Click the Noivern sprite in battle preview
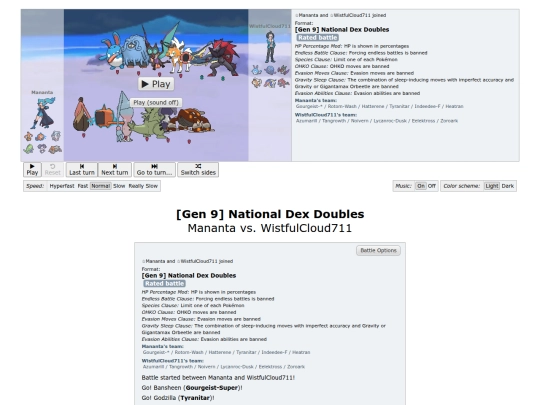The image size is (540, 405). [160, 48]
